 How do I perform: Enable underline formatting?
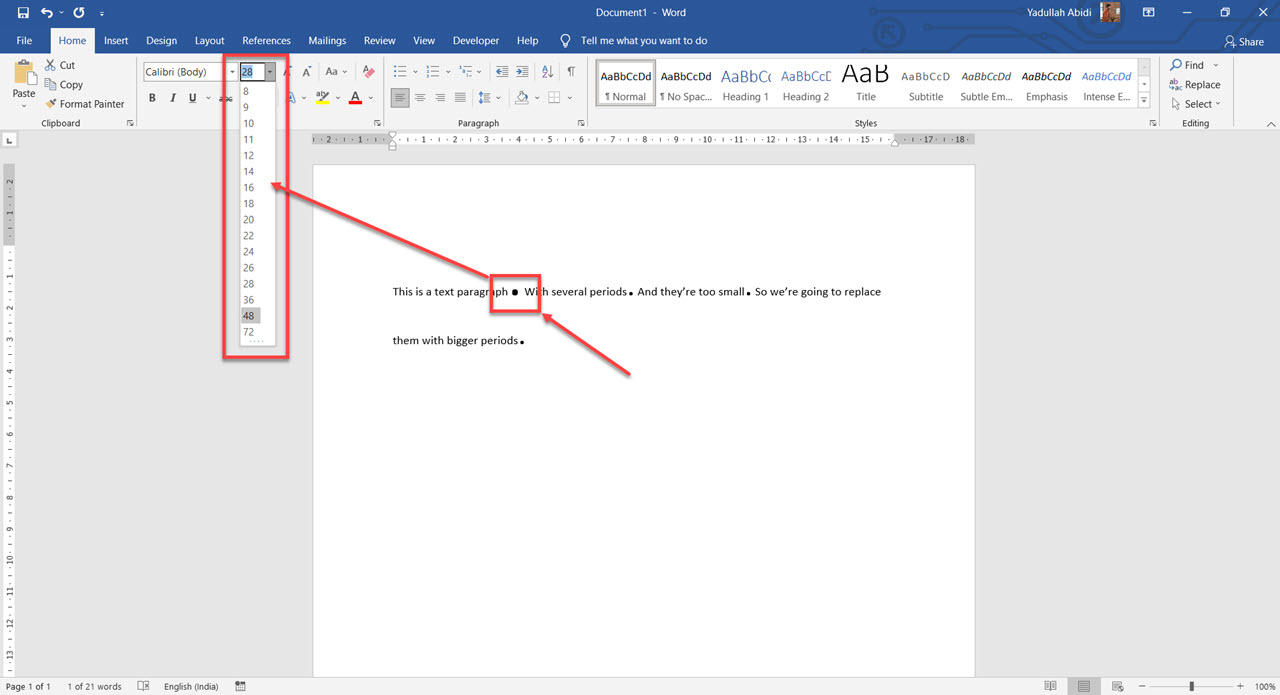point(191,97)
